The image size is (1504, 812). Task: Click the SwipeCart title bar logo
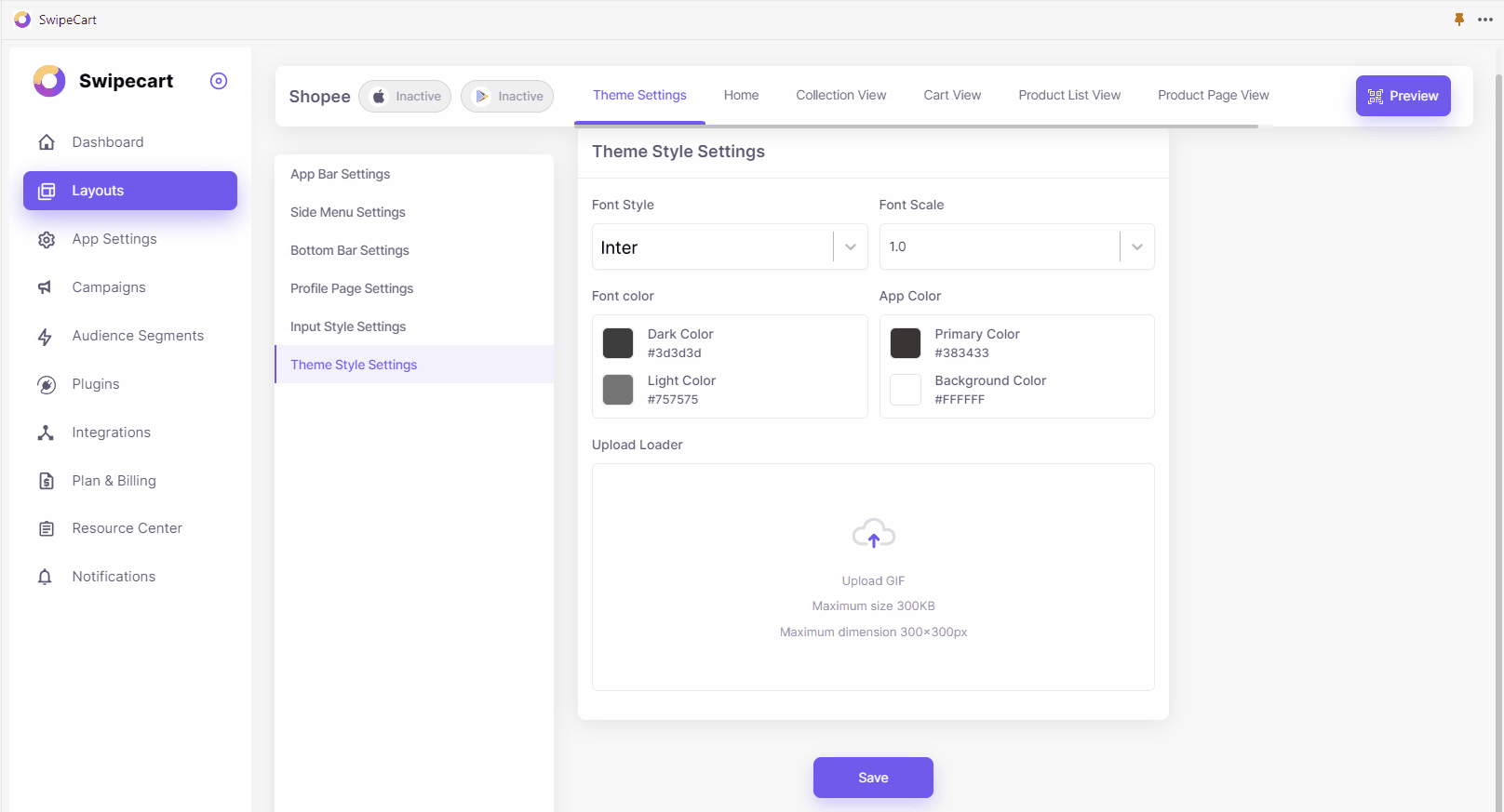click(22, 20)
